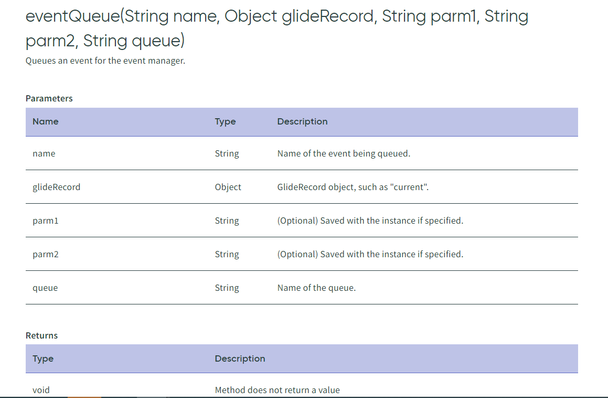This screenshot has height=398, width=608.
Task: Select the glideRecord parameter name
Action: click(57, 187)
